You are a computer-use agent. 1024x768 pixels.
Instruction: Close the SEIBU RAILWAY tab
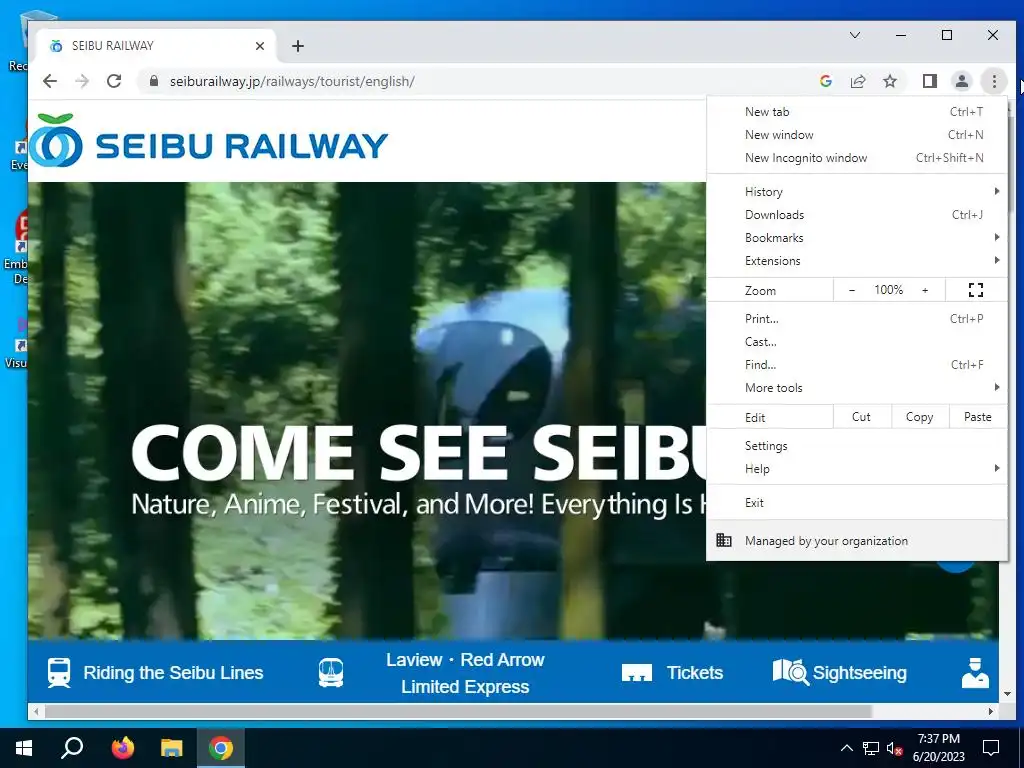coord(260,46)
